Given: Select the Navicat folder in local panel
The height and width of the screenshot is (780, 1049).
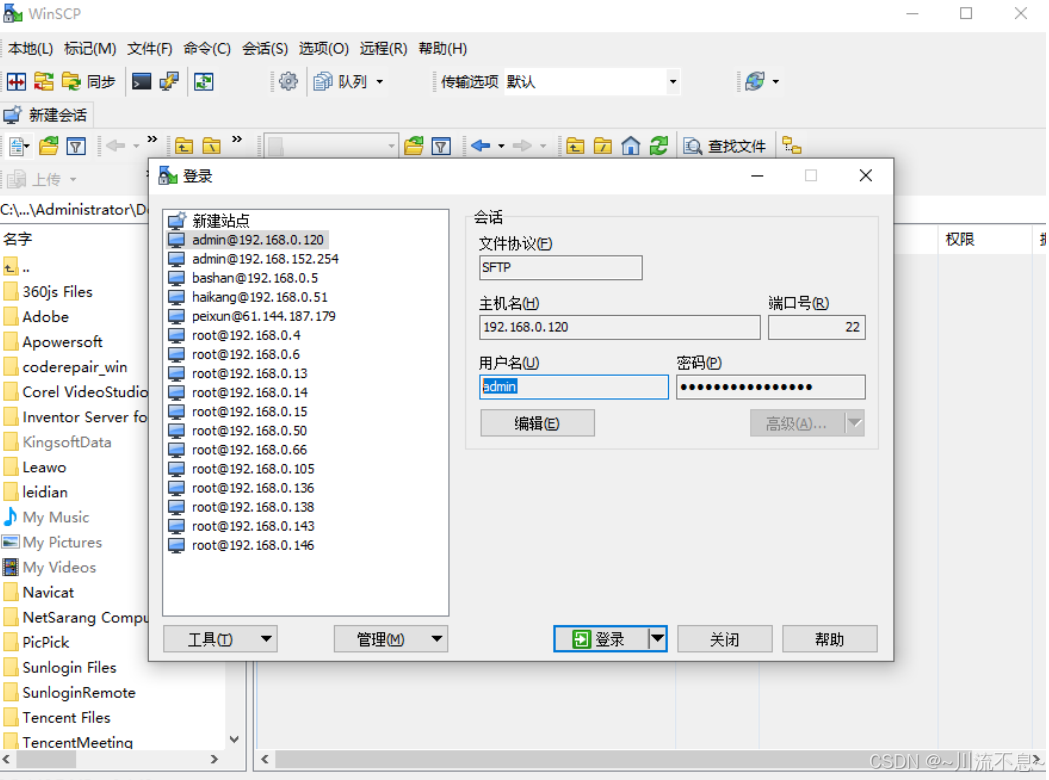Looking at the screenshot, I should point(48,592).
